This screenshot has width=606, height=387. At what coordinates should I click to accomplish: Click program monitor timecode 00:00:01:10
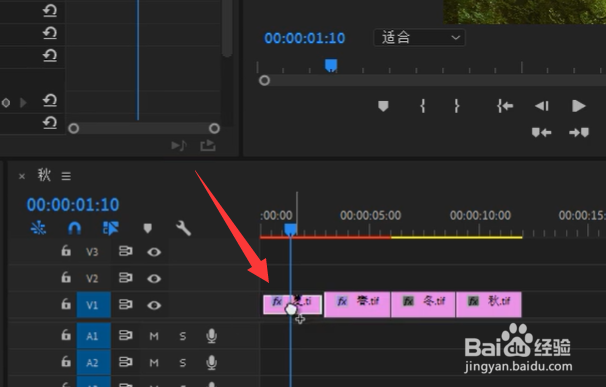305,38
